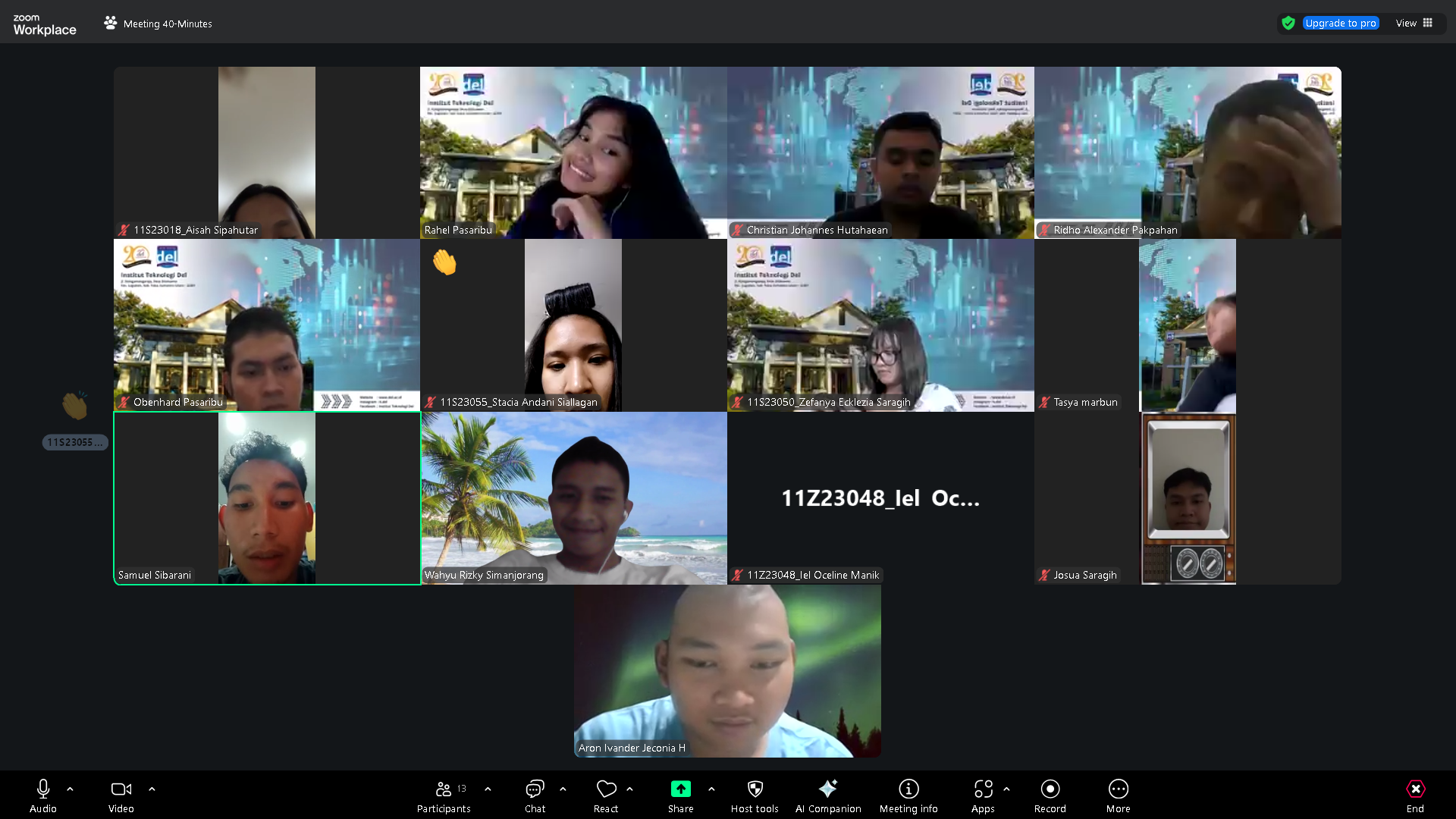This screenshot has width=1456, height=819.
Task: Open Meeting info icon
Action: [x=908, y=789]
